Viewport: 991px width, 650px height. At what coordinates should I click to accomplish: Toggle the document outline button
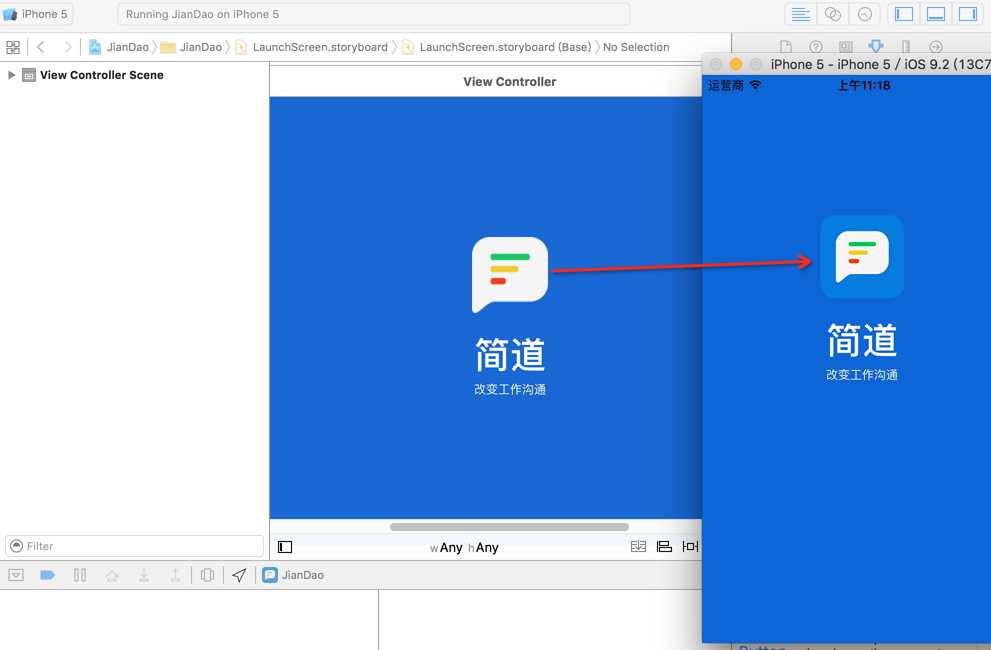pyautogui.click(x=285, y=547)
